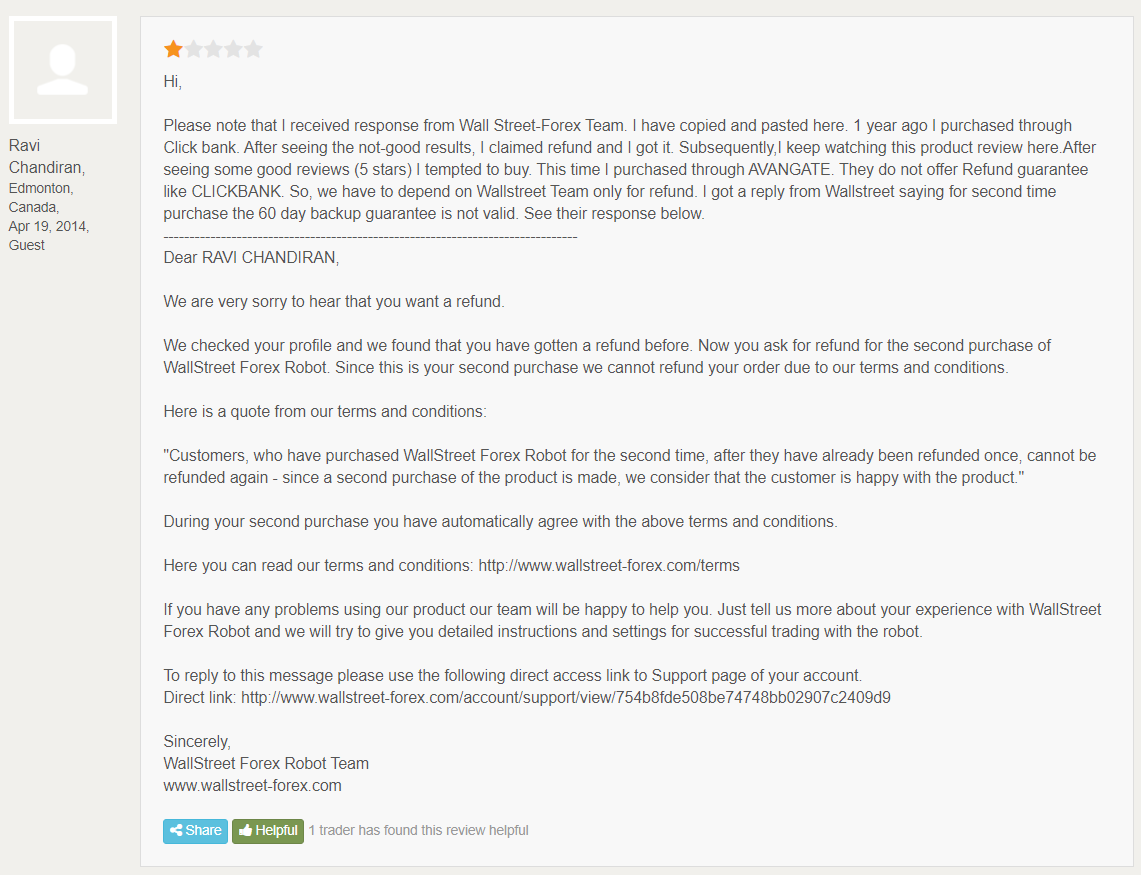Image resolution: width=1141 pixels, height=875 pixels.
Task: Click the third gray rating star
Action: click(213, 49)
